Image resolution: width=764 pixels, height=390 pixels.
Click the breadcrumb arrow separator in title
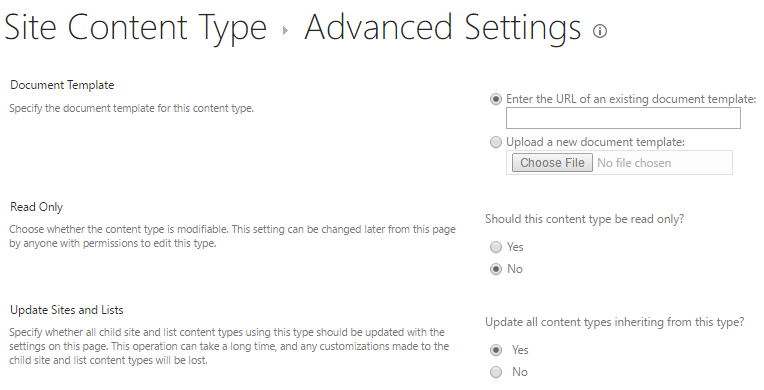285,31
